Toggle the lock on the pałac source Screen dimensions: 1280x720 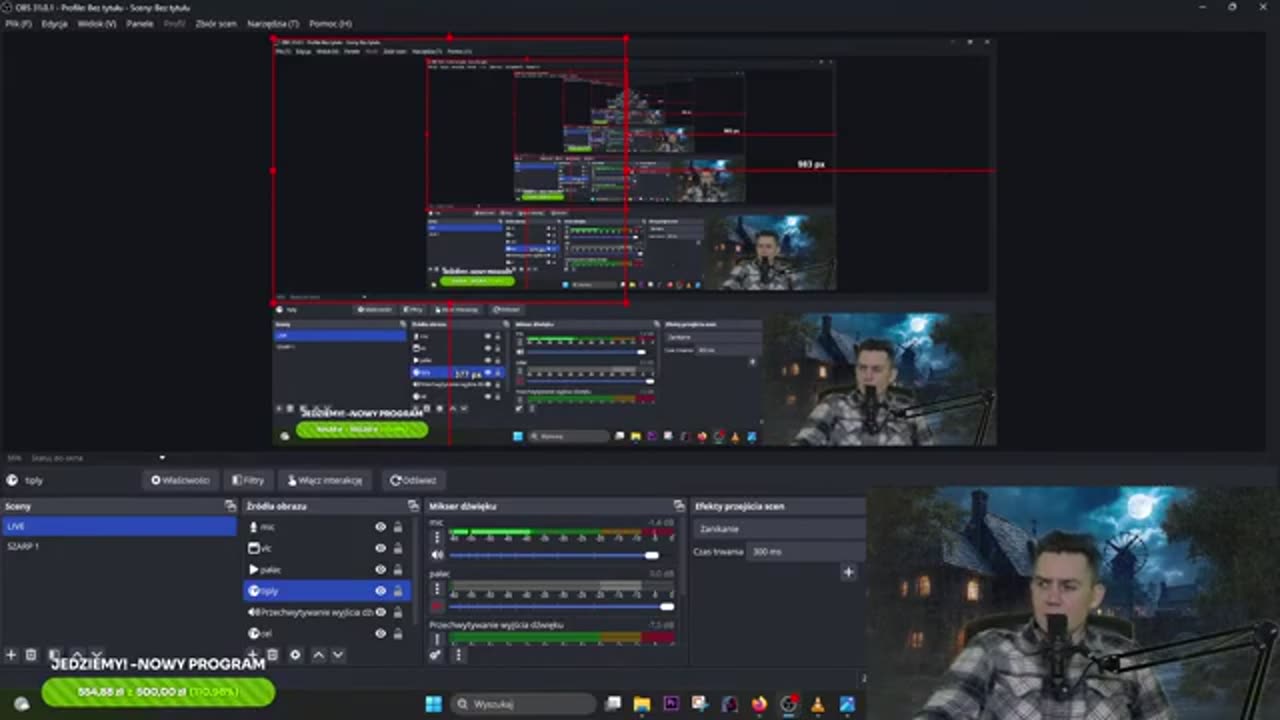tap(397, 569)
